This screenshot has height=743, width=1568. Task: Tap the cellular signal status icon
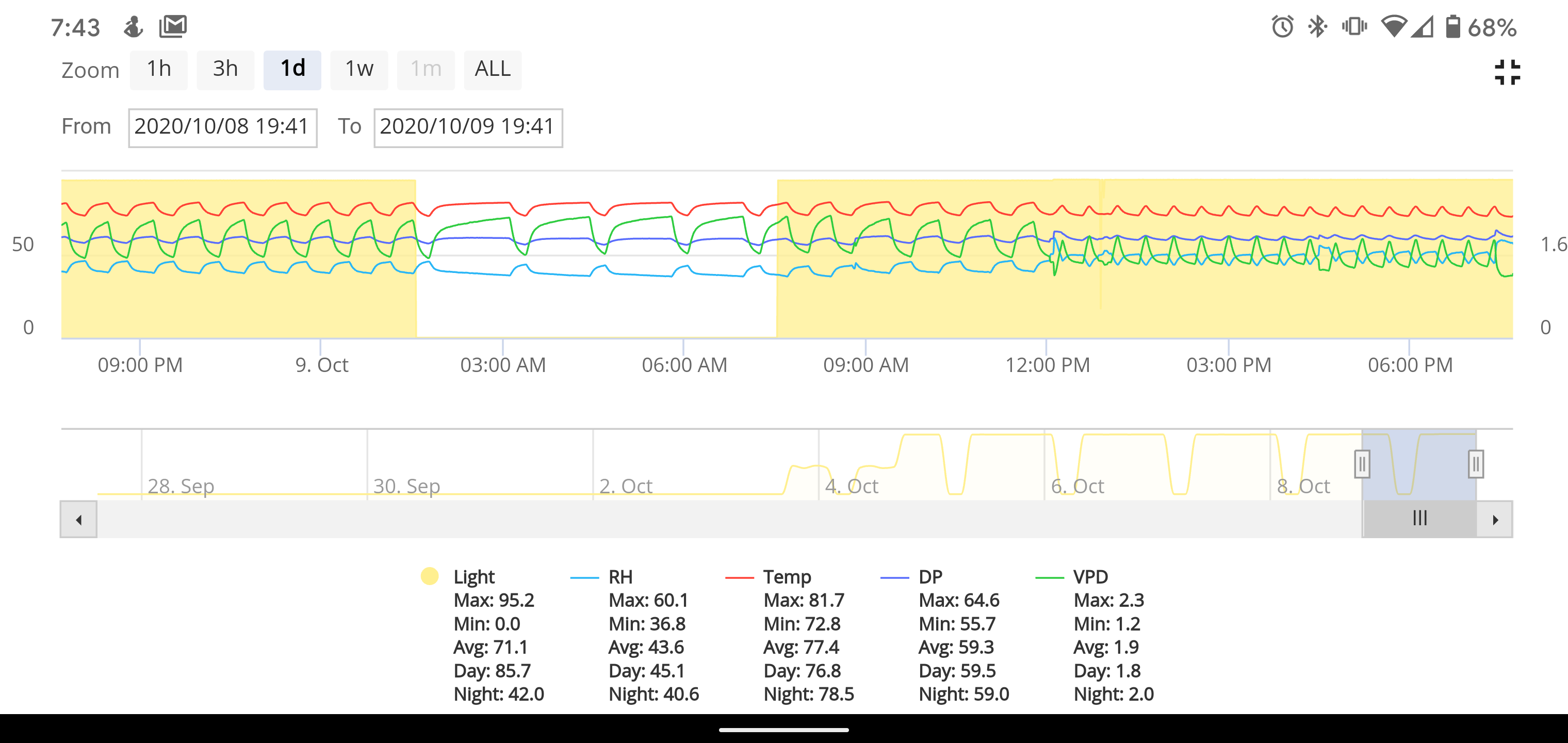[x=1423, y=27]
